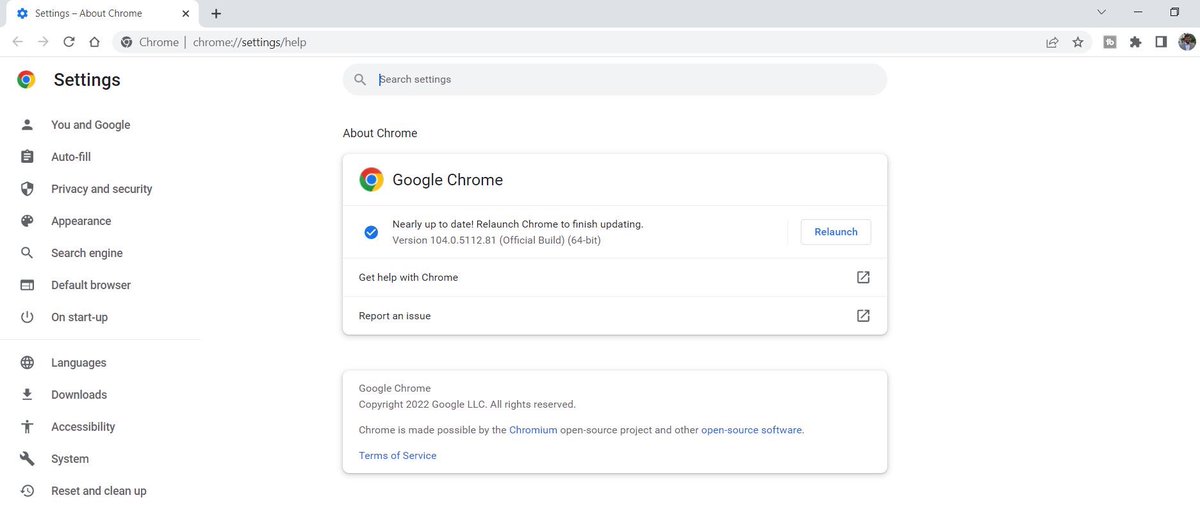The width and height of the screenshot is (1200, 509).
Task: Open Get help with Chrome external link icon
Action: 863,277
